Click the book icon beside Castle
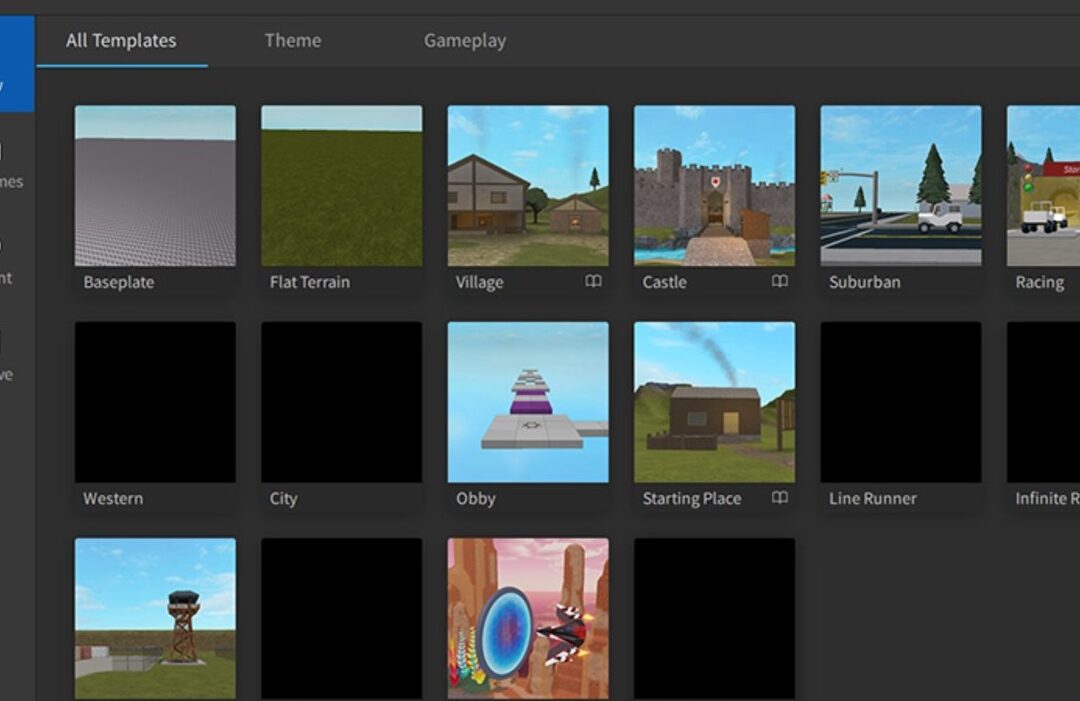Screen dimensions: 1080x701 [x=780, y=282]
